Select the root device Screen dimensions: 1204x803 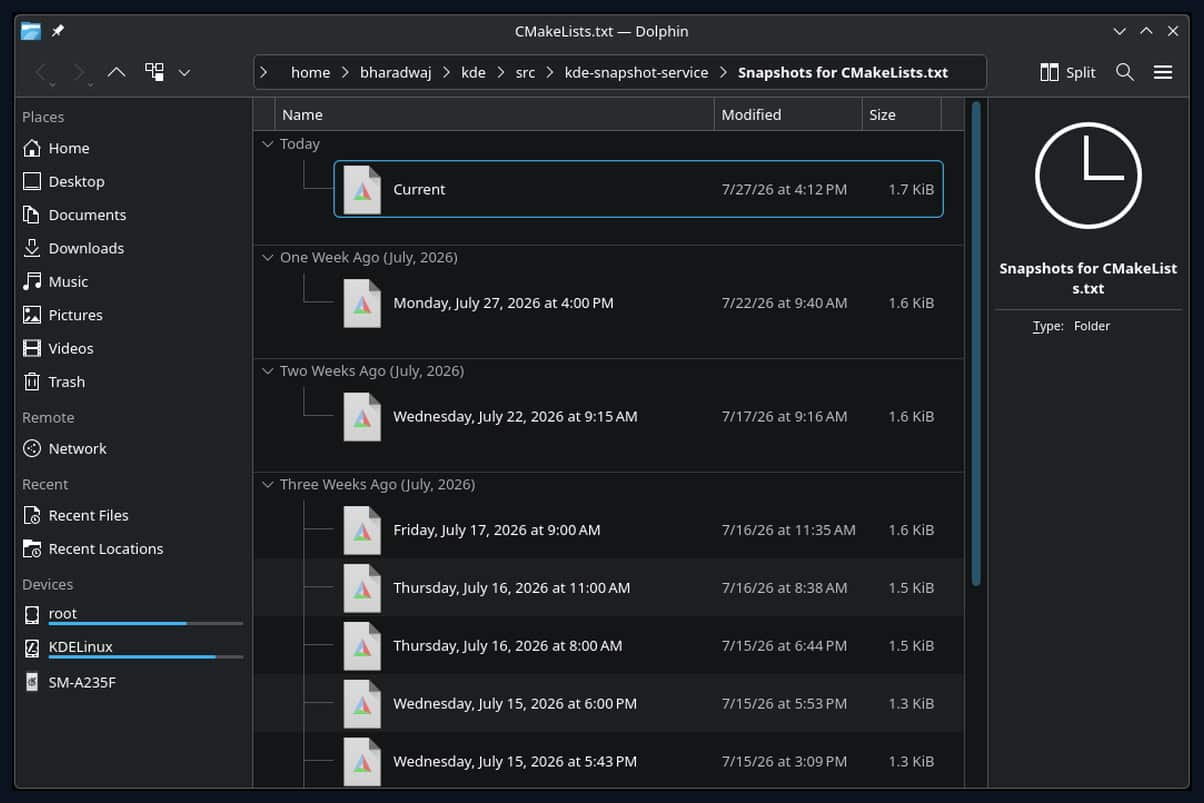132,615
